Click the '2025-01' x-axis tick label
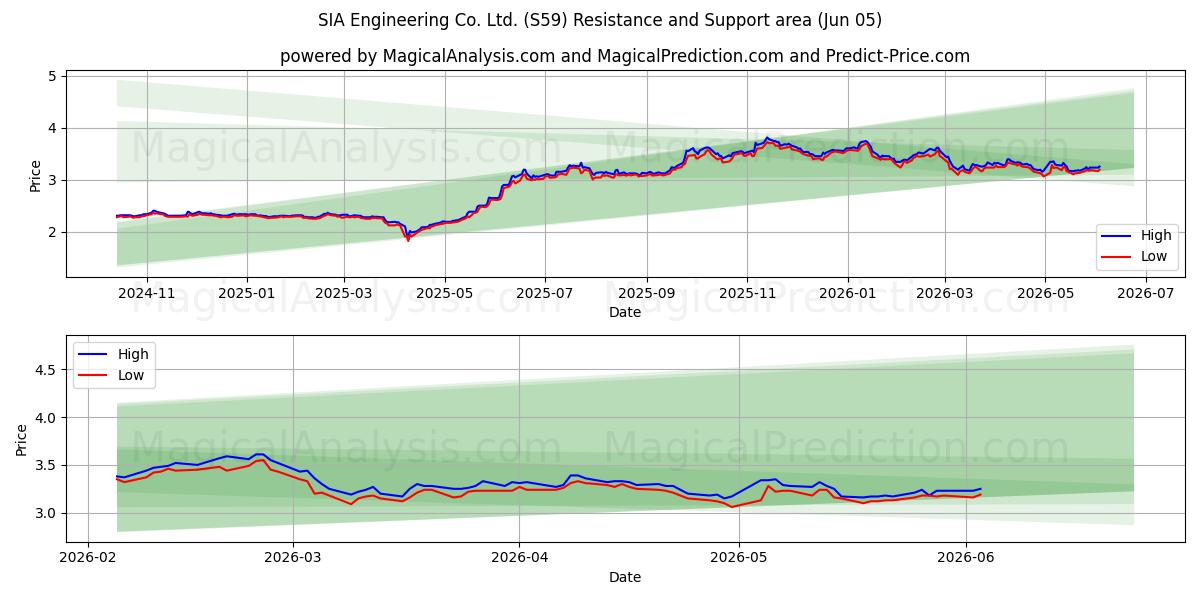The height and width of the screenshot is (600, 1200). (x=247, y=294)
